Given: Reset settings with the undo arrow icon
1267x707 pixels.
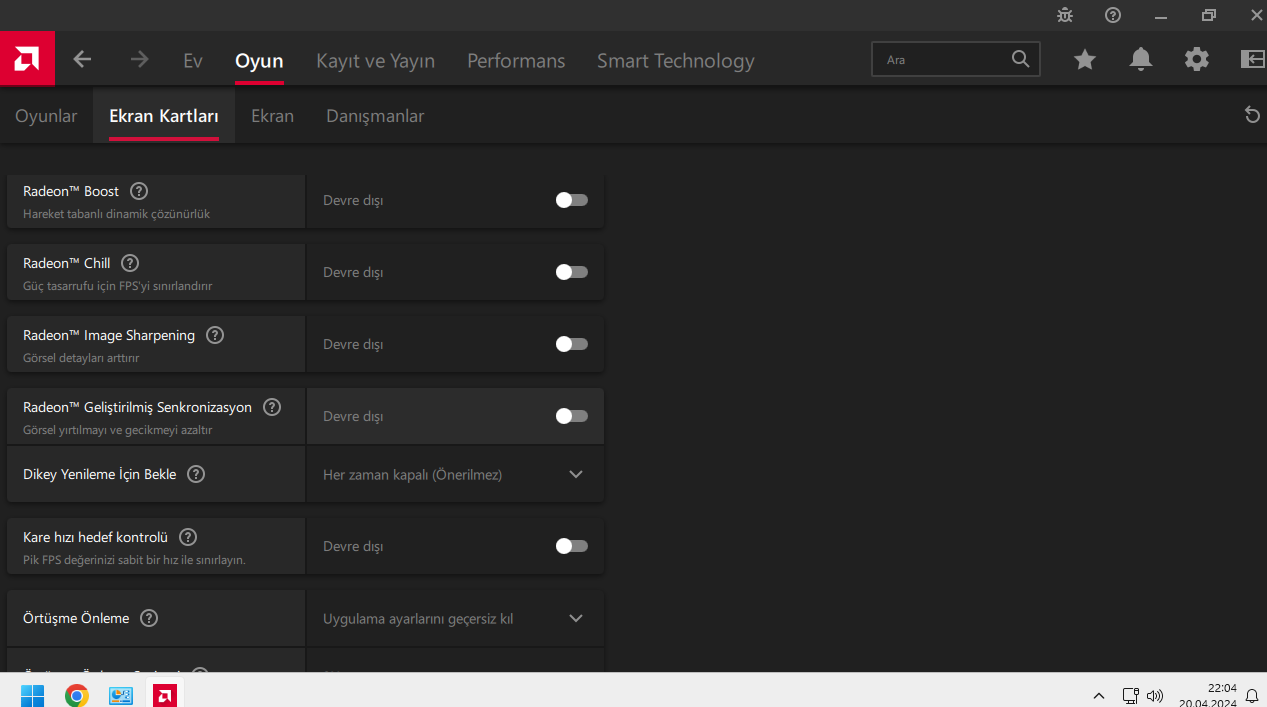Looking at the screenshot, I should point(1252,115).
